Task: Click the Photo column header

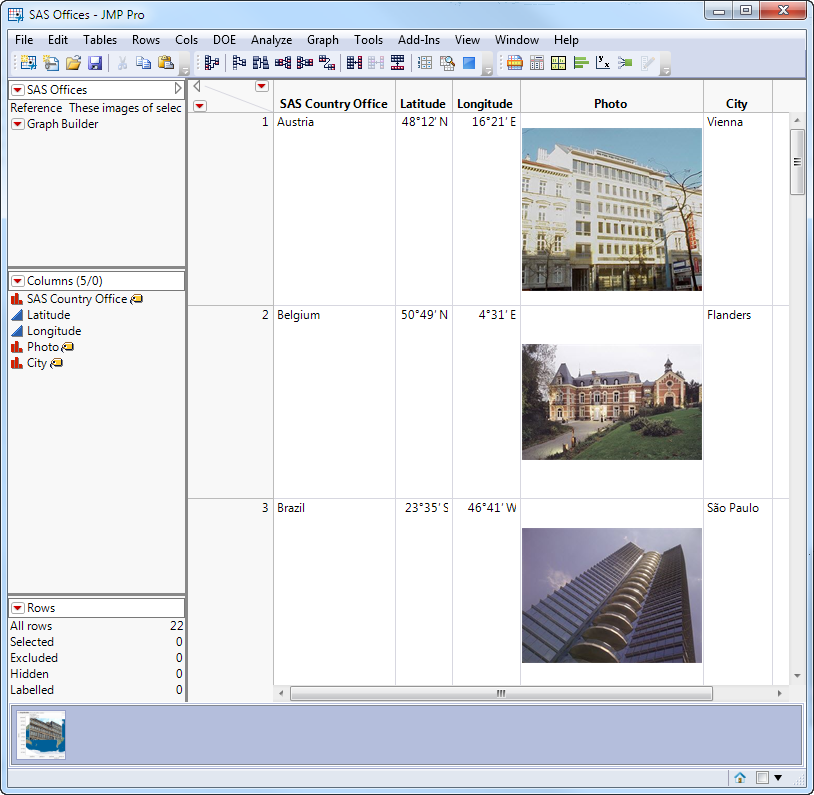Action: tap(610, 103)
